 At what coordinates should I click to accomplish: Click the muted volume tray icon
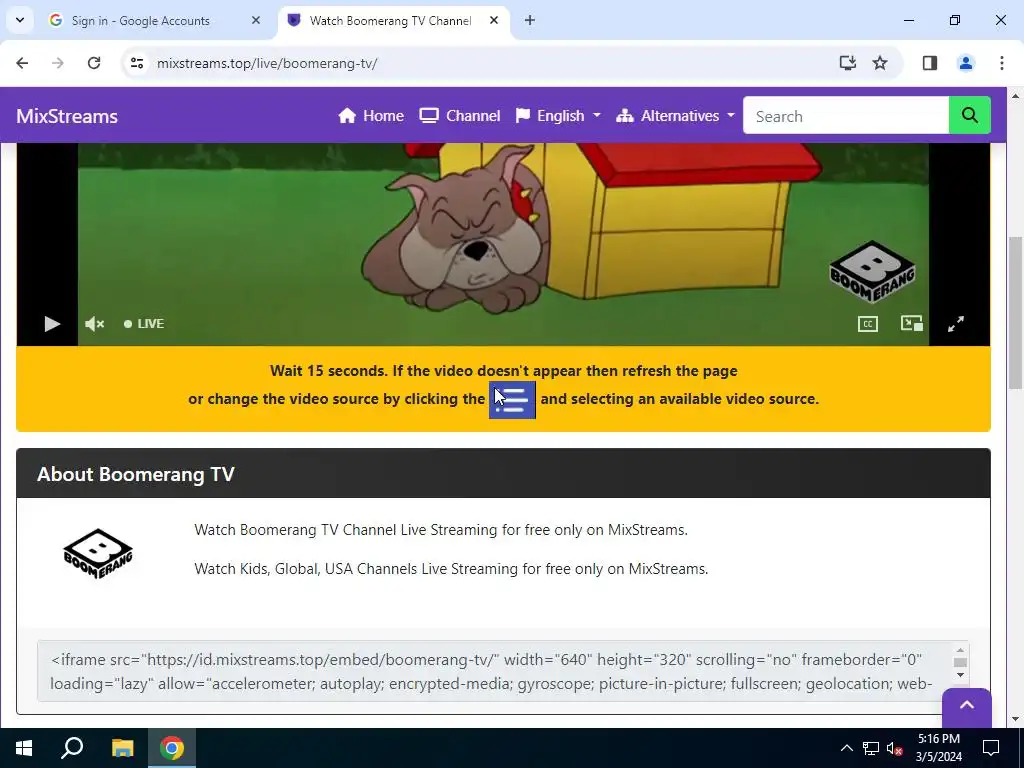895,748
